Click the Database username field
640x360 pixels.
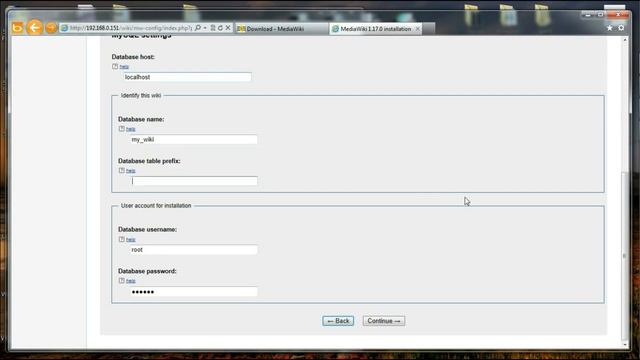(194, 250)
